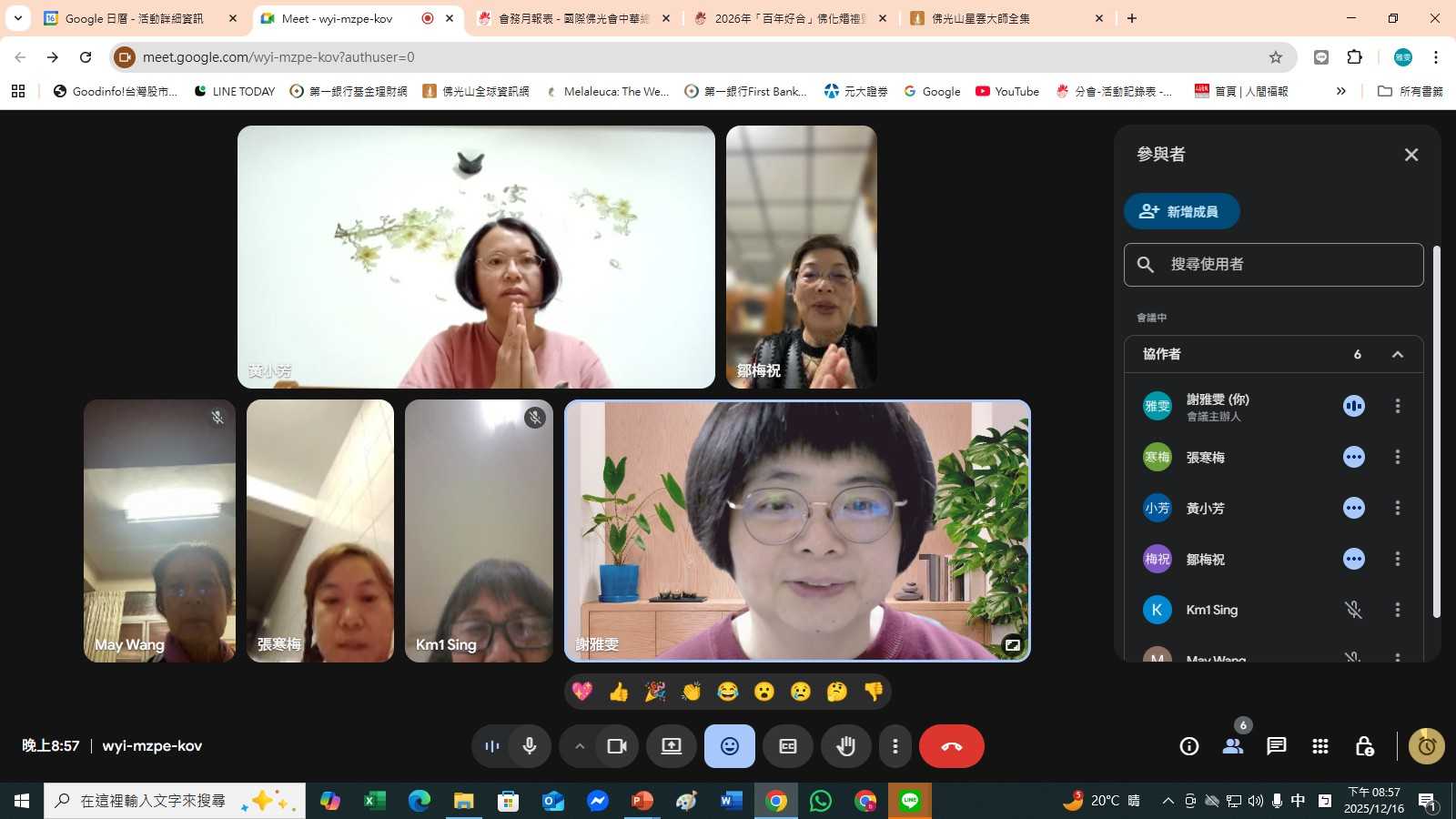Open the YouTube bookmark

(1007, 91)
